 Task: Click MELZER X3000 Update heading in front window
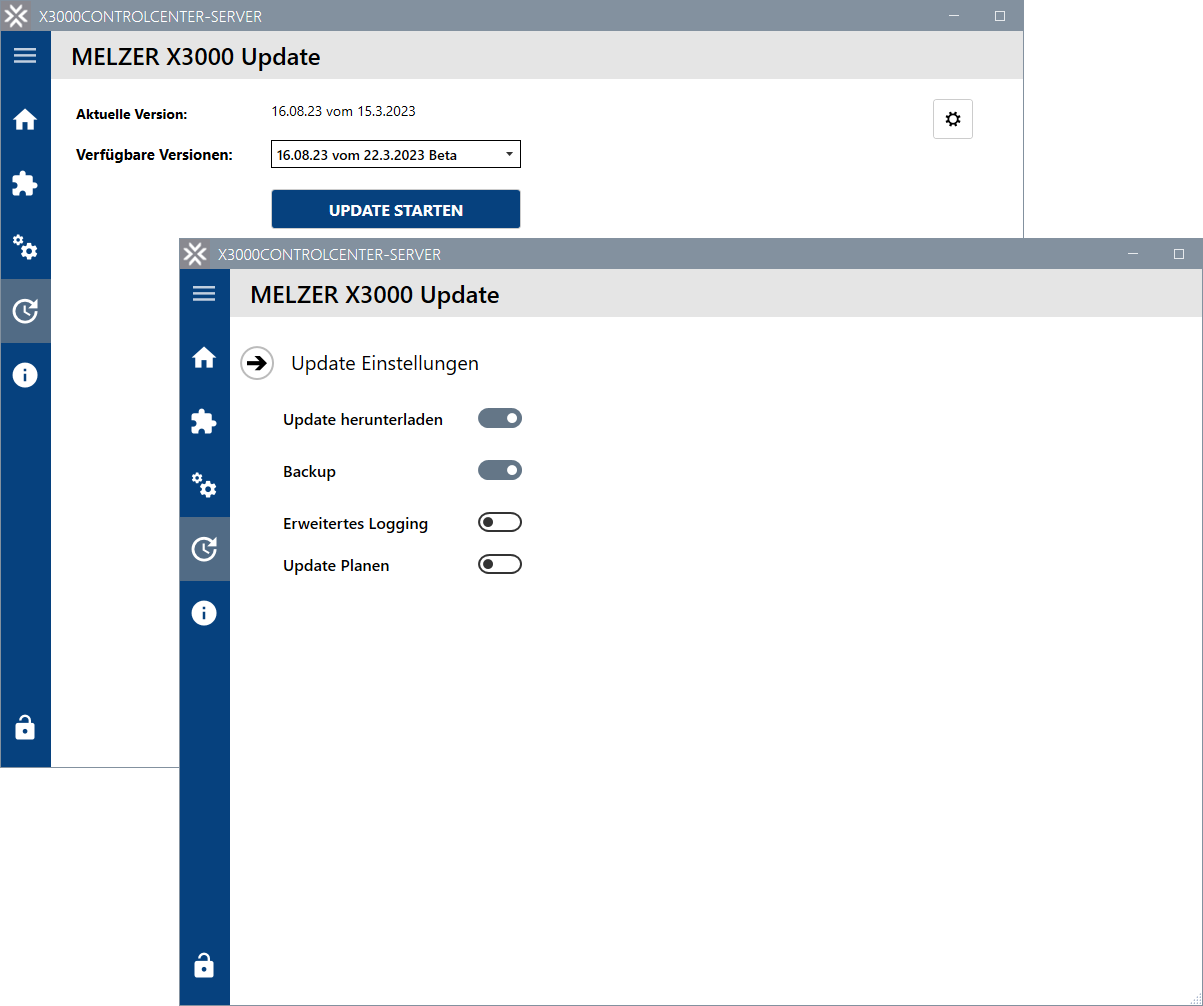[375, 294]
